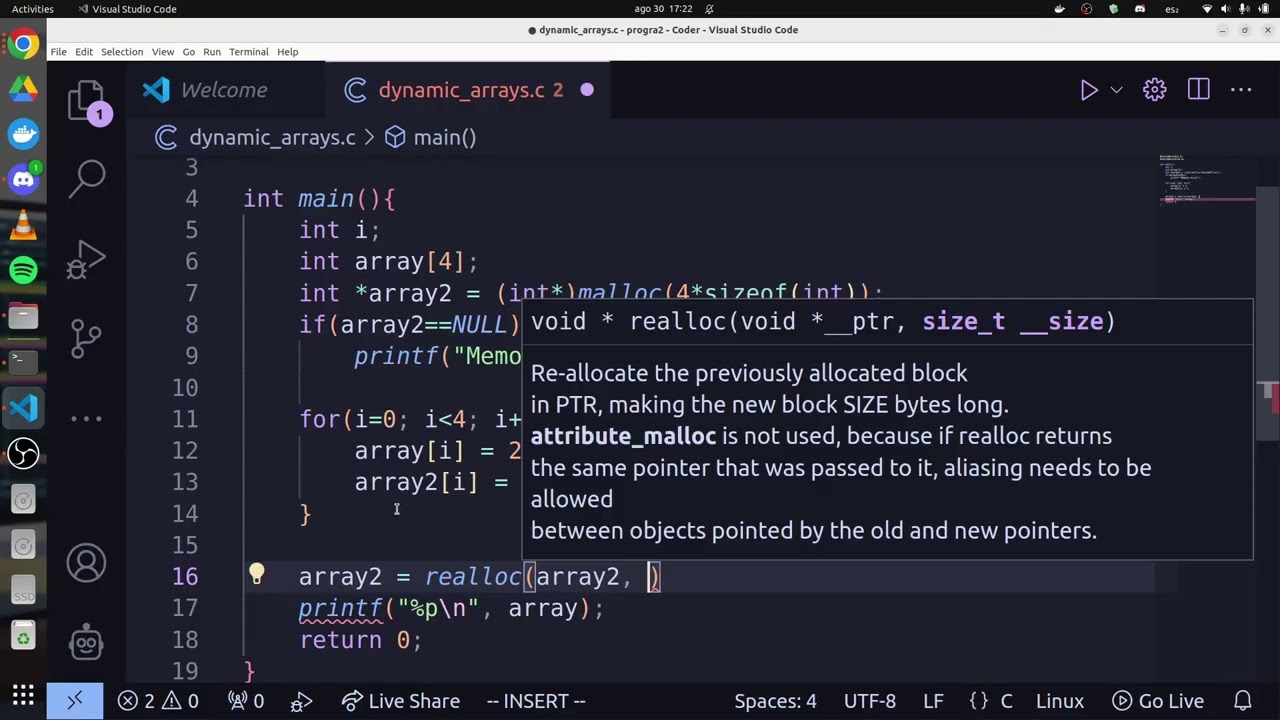The height and width of the screenshot is (720, 1280).
Task: Open Accounts icon in activity bar
Action: tap(87, 563)
